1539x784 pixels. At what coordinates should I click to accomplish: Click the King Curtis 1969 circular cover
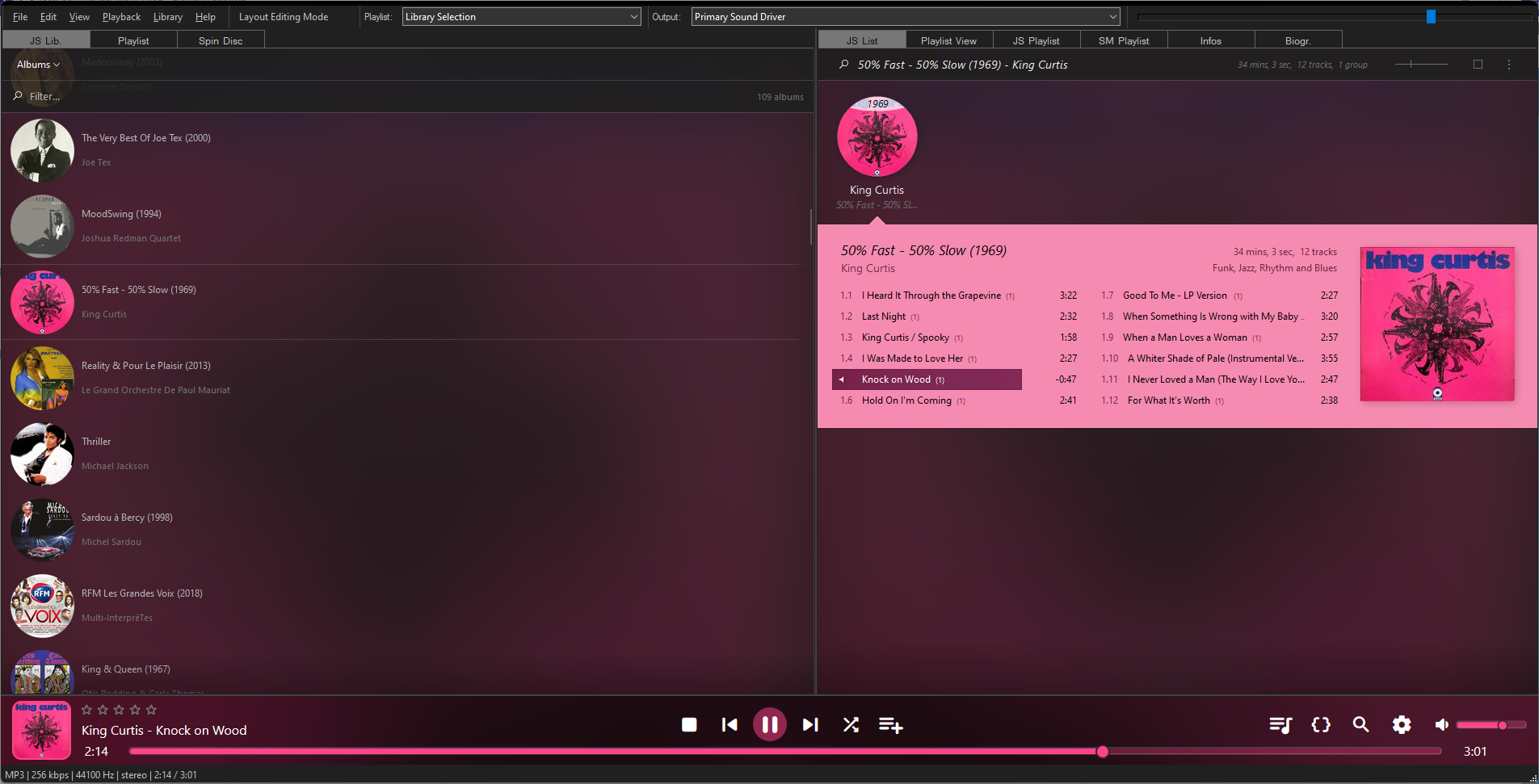pos(877,136)
